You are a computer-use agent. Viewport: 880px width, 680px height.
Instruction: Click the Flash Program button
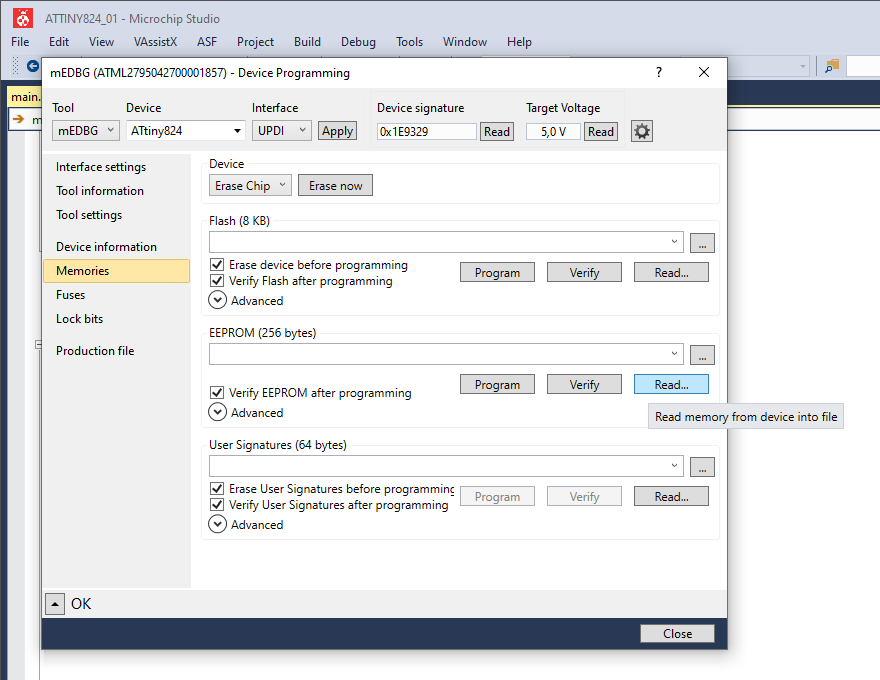(x=497, y=273)
